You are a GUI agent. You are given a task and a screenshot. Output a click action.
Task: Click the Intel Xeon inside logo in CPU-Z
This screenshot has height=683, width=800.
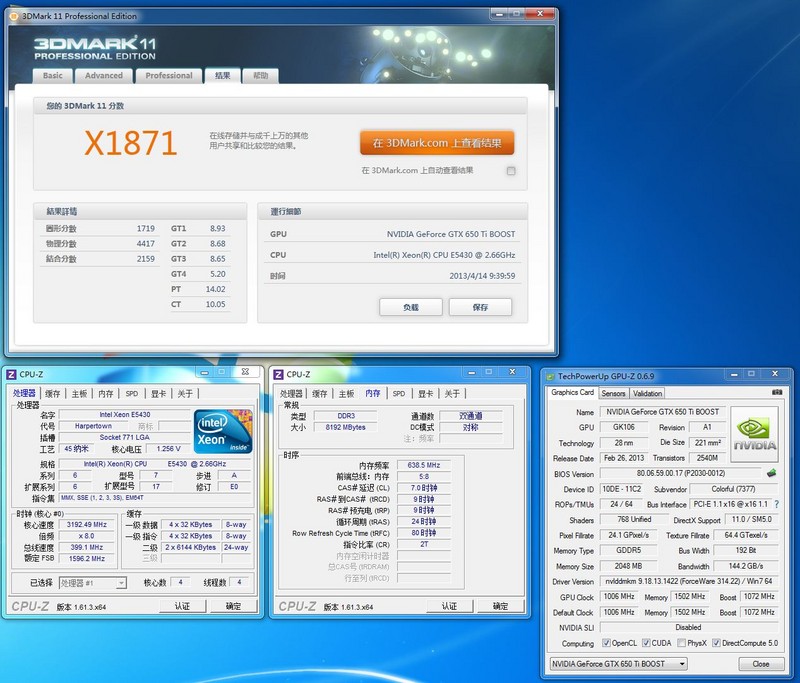[223, 432]
